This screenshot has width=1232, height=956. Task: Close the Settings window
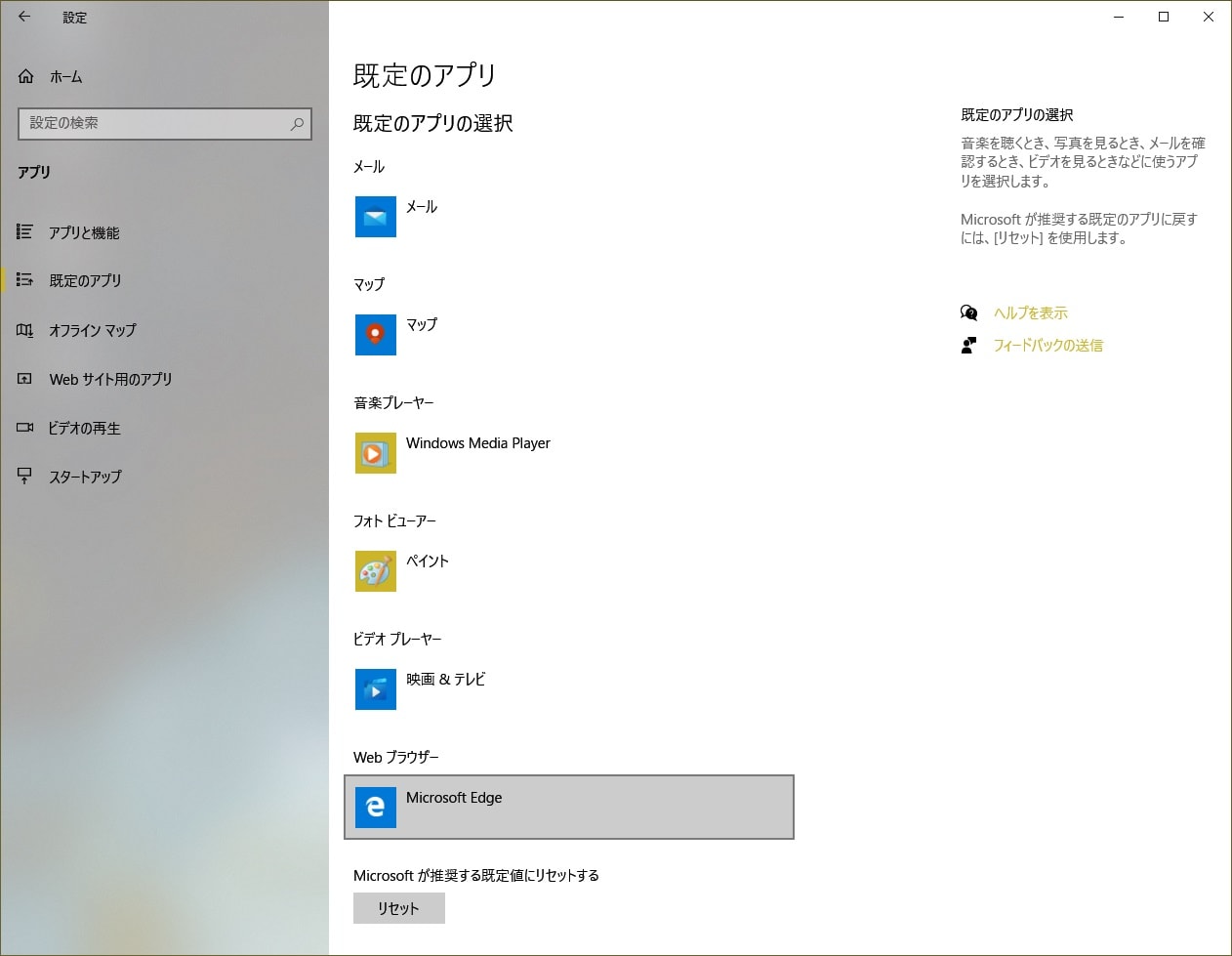pyautogui.click(x=1209, y=17)
